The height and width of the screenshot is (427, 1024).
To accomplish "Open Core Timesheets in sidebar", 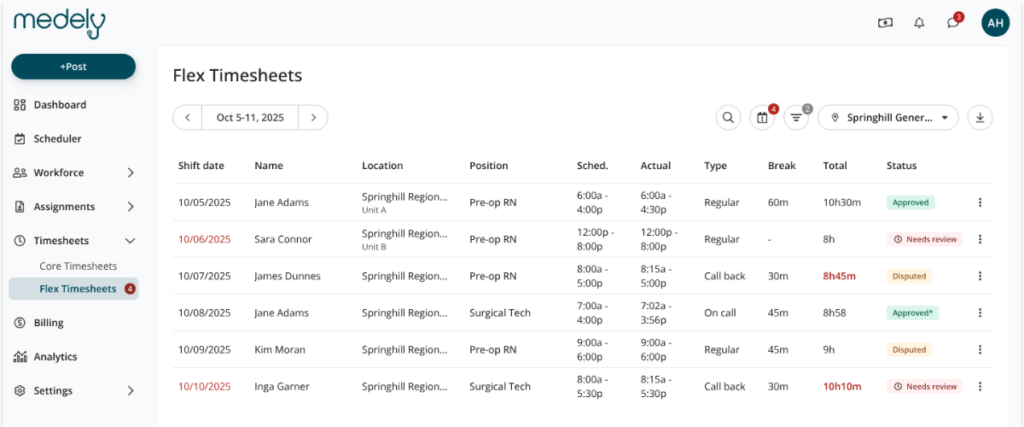I will [78, 266].
